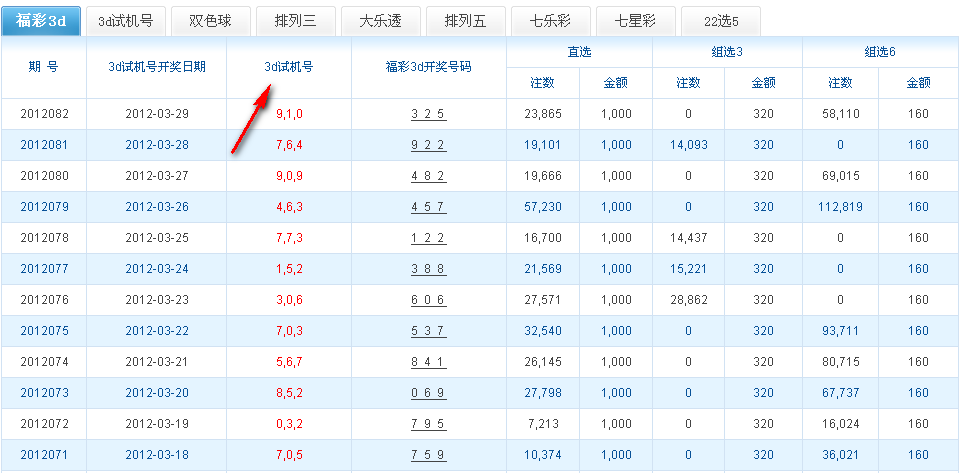
Task: Click the 组选6 header cell
Action: click(x=880, y=52)
